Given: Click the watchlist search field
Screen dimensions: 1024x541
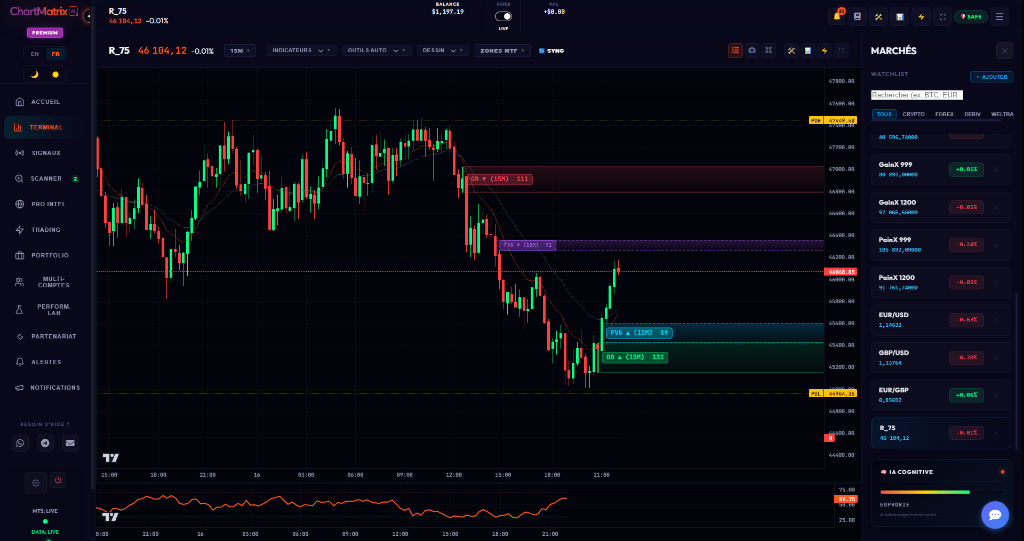Looking at the screenshot, I should pos(917,95).
